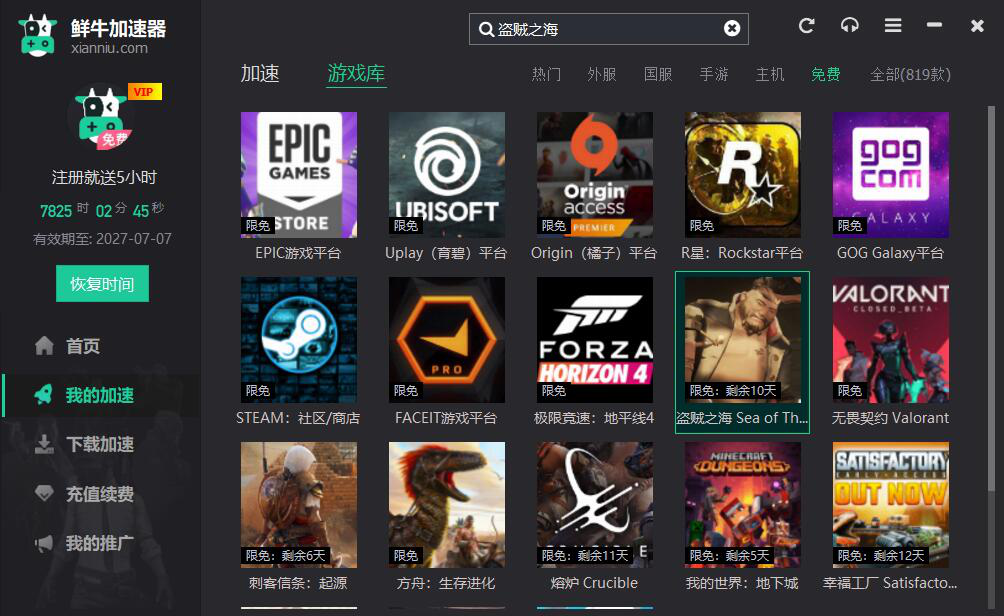Select the Forza Horizon 4 tile

(x=595, y=339)
